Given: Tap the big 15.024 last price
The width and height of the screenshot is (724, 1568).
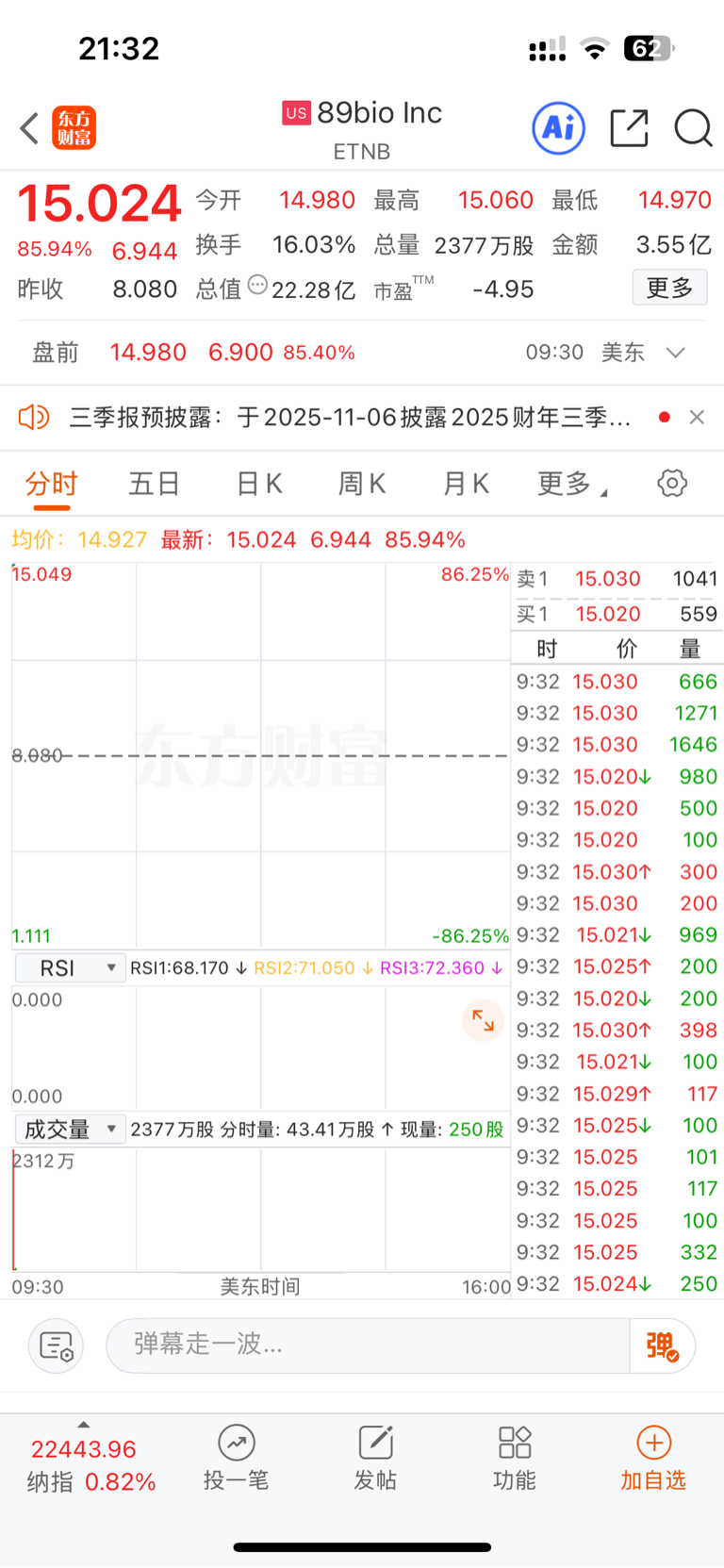Looking at the screenshot, I should 99,203.
